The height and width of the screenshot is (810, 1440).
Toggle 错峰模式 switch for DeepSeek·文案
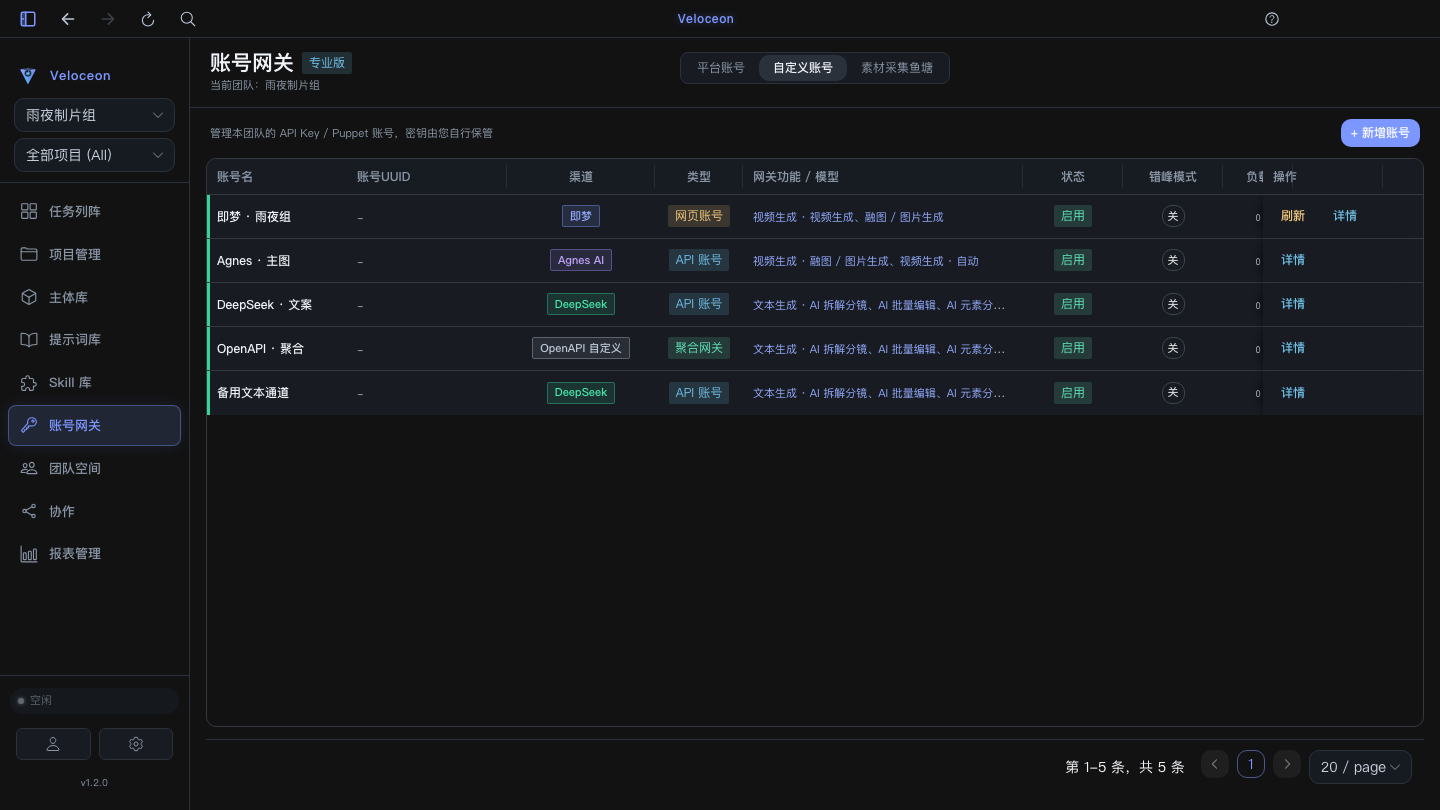[1173, 304]
